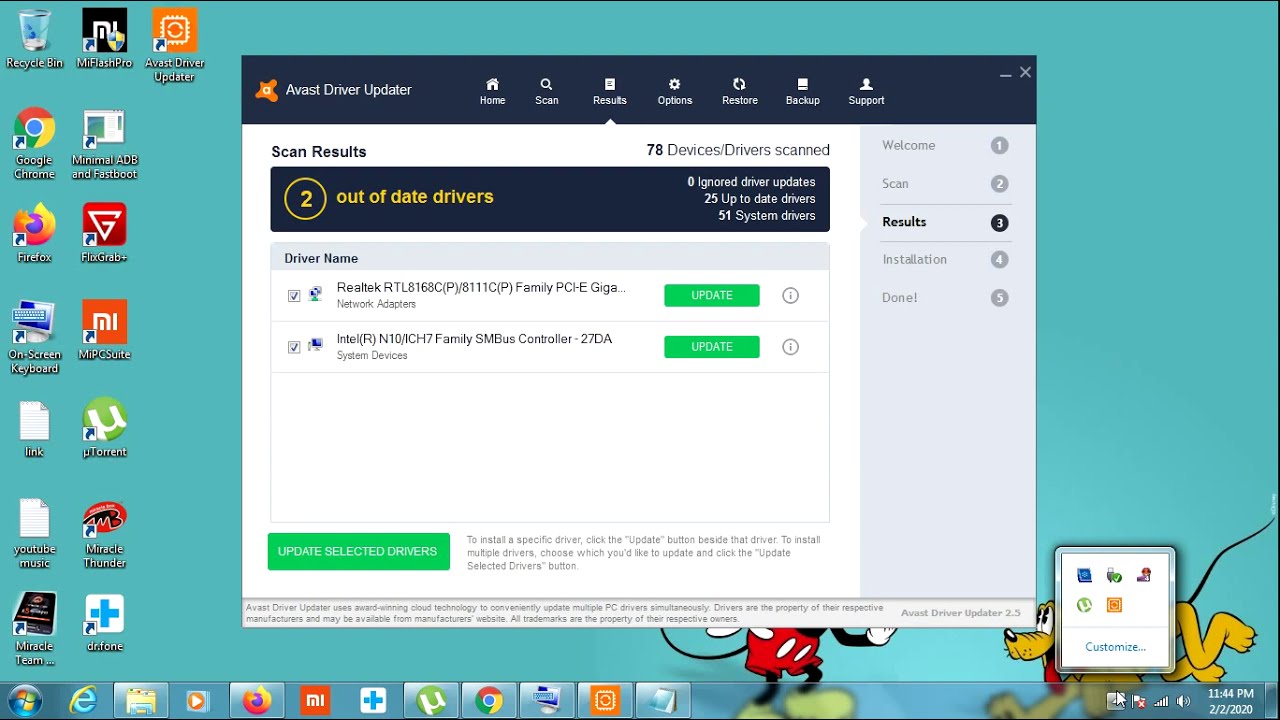The height and width of the screenshot is (720, 1280).
Task: Select the On-Screen Keyboard desktop icon
Action: [x=34, y=338]
